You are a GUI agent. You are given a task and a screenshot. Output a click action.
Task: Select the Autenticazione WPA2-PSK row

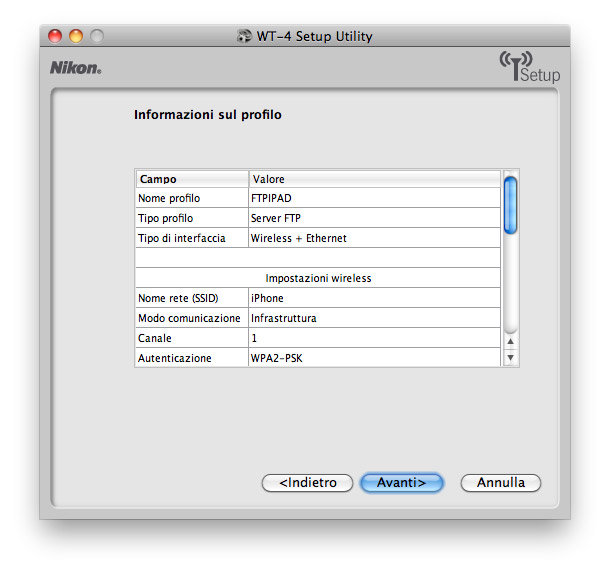[318, 357]
